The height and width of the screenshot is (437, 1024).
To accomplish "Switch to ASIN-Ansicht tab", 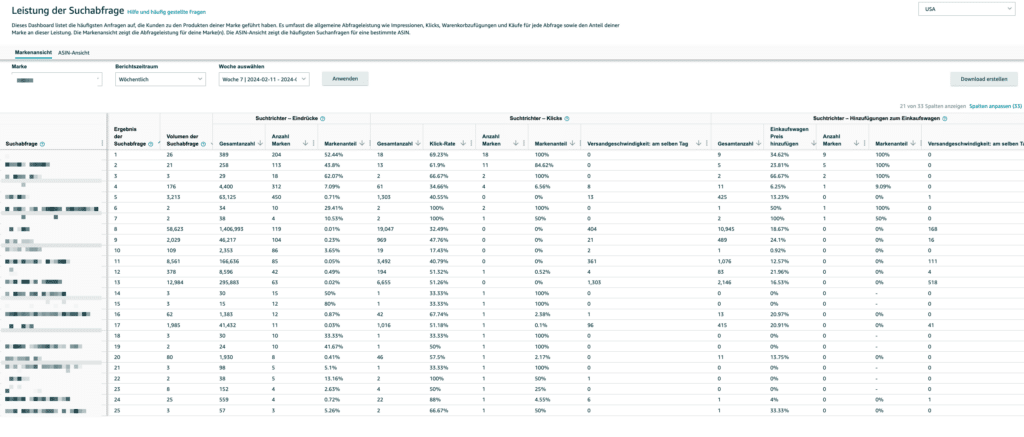I will point(74,52).
